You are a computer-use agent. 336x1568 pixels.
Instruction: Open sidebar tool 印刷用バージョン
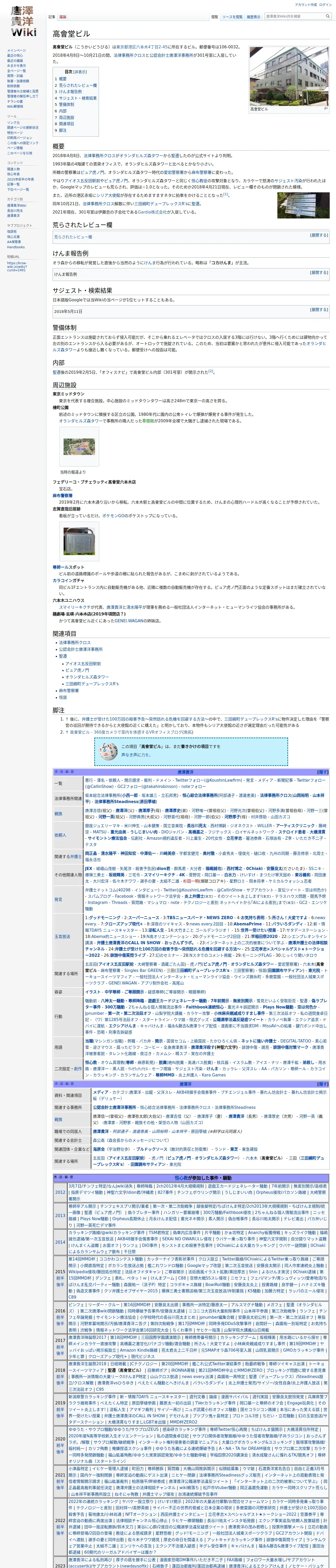pos(20,137)
